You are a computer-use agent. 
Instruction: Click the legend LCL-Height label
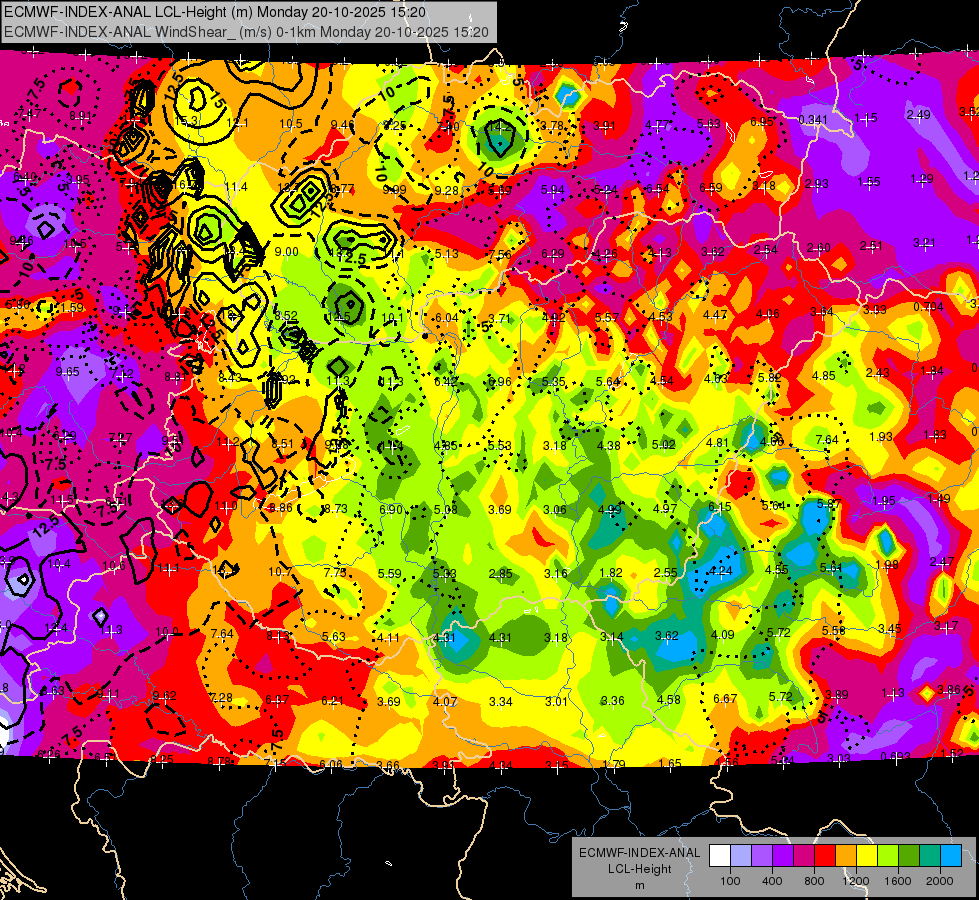639,869
